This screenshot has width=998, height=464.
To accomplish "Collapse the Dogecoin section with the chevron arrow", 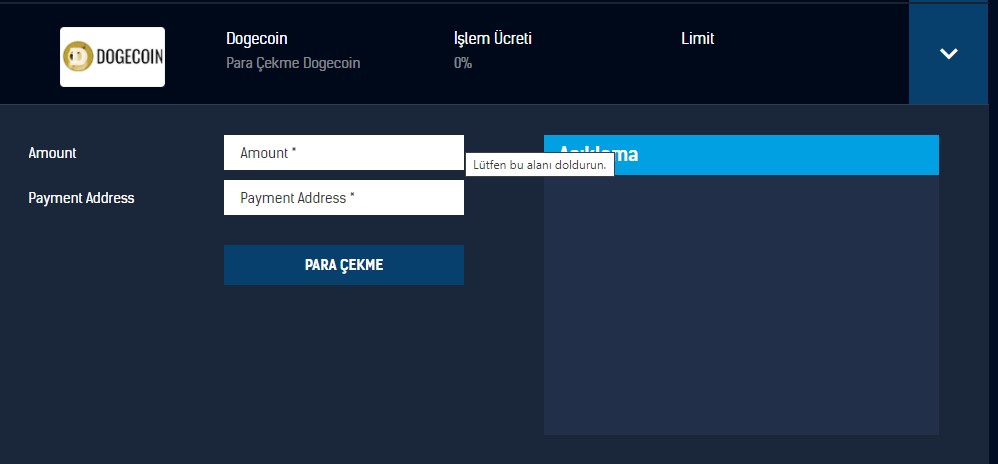I will click(948, 54).
